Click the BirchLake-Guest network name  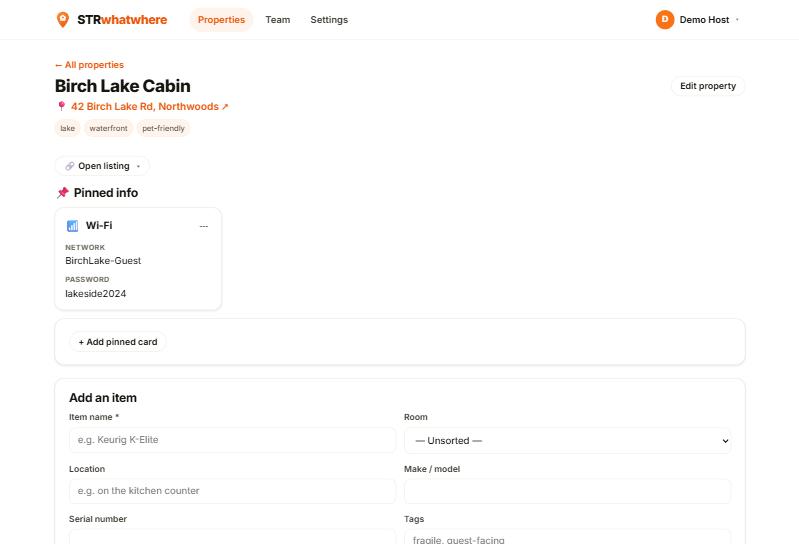pyautogui.click(x=103, y=261)
